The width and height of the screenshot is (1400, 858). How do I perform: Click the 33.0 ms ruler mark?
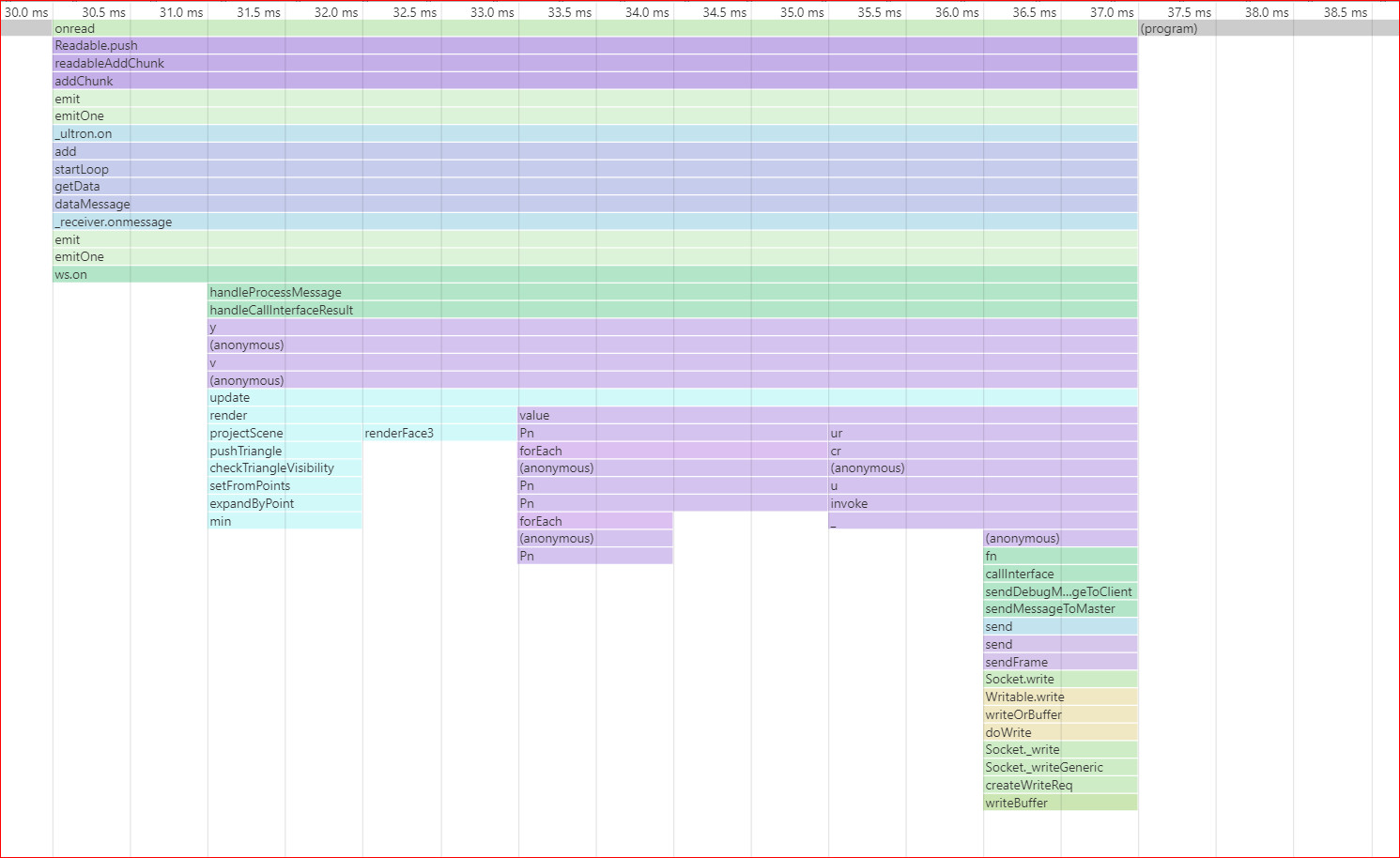pyautogui.click(x=492, y=12)
